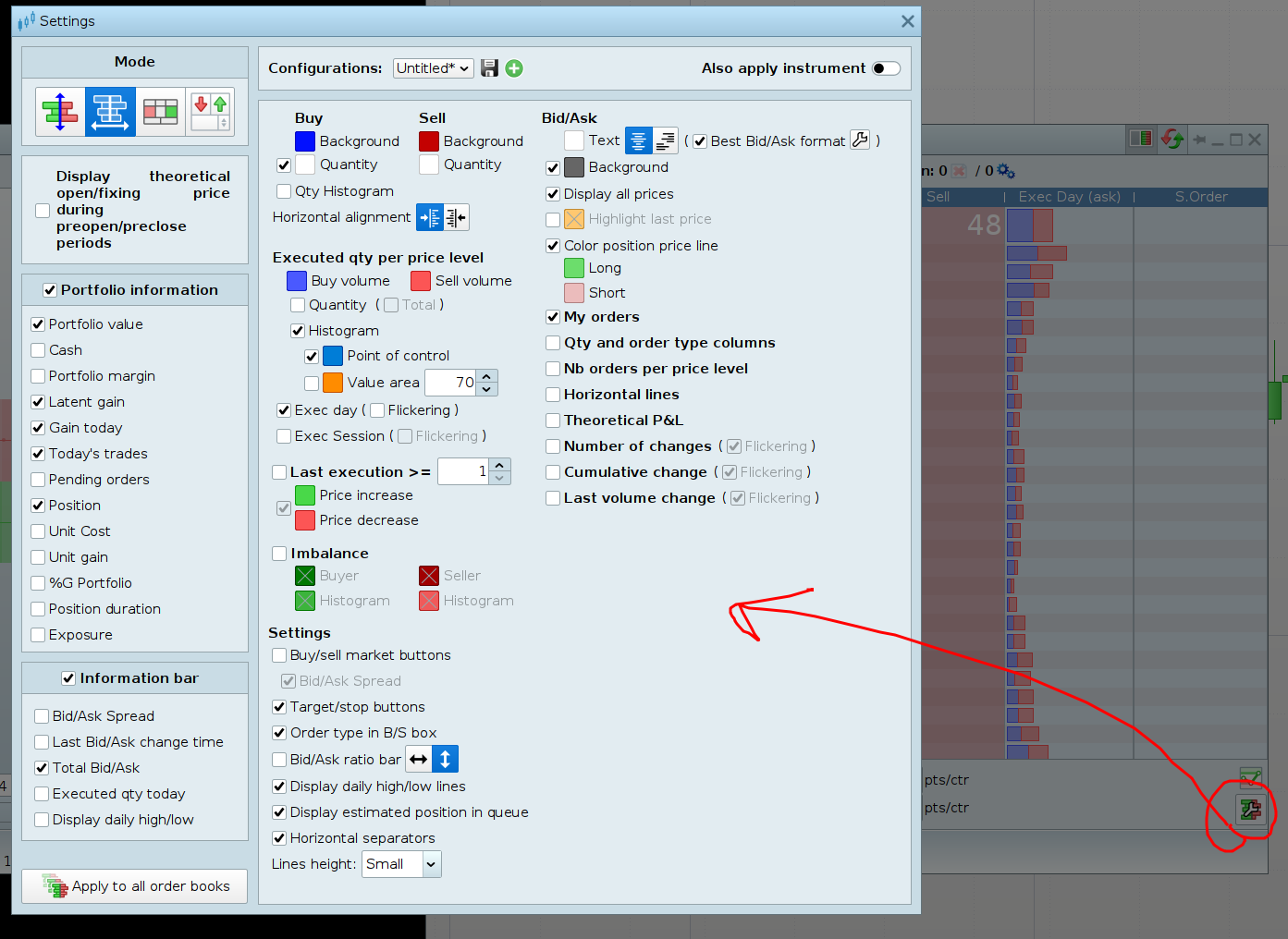1288x939 pixels.
Task: Uncheck Histogram under Executed qty
Action: pos(298,331)
